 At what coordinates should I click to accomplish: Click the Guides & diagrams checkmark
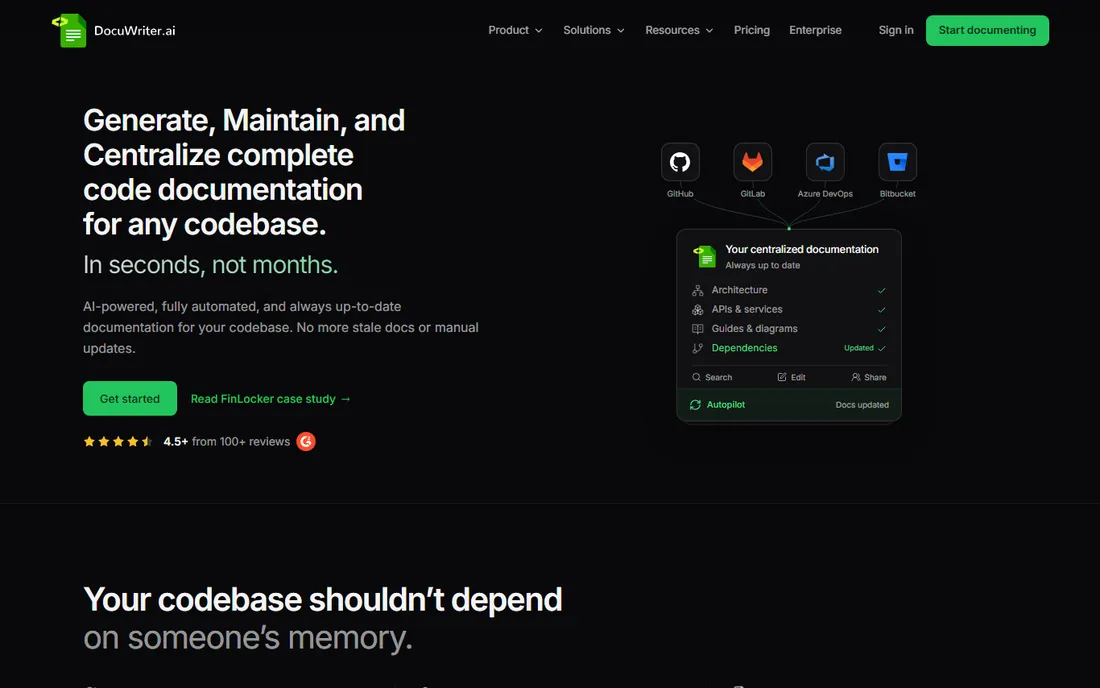(x=881, y=329)
